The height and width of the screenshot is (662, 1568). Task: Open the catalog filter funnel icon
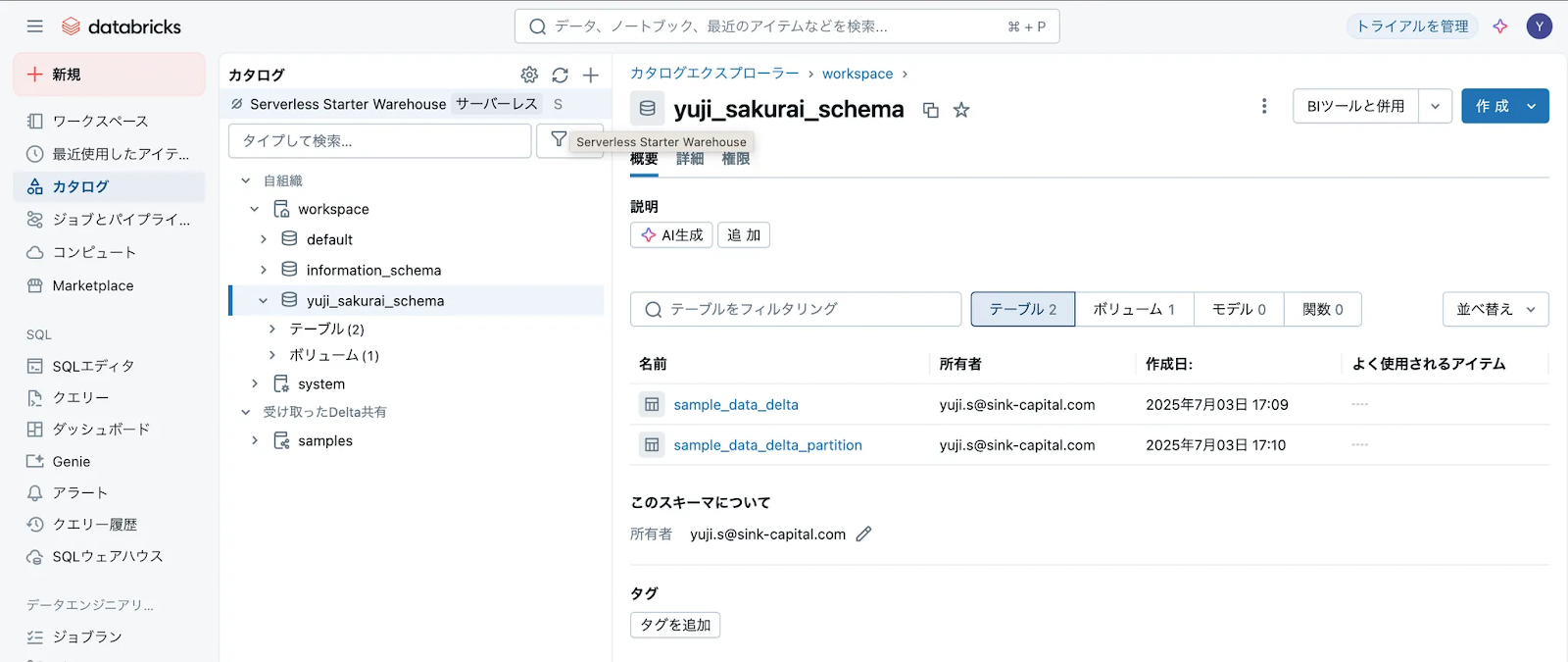point(558,140)
